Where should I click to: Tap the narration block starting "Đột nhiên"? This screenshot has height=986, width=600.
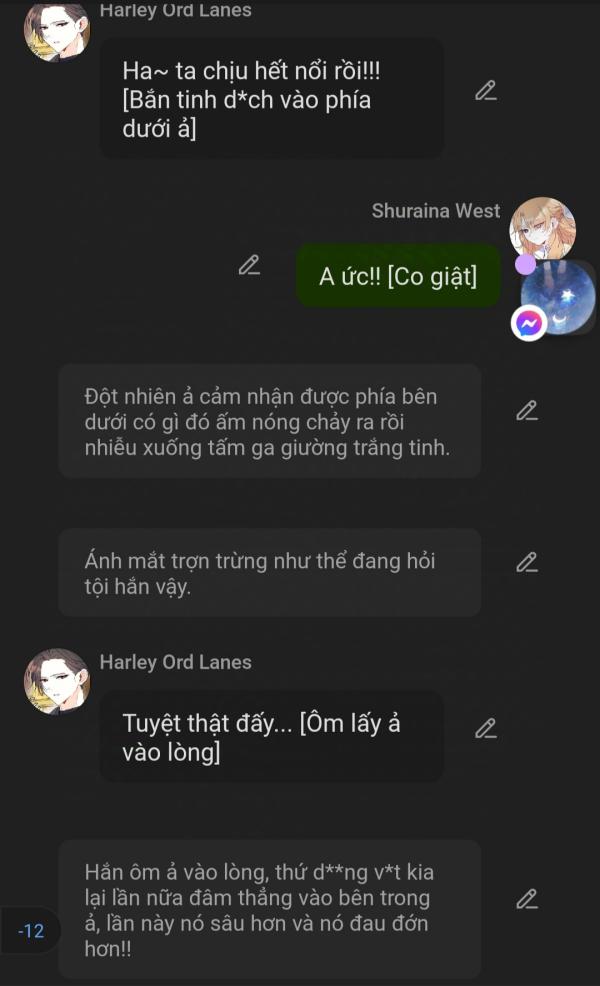point(270,421)
